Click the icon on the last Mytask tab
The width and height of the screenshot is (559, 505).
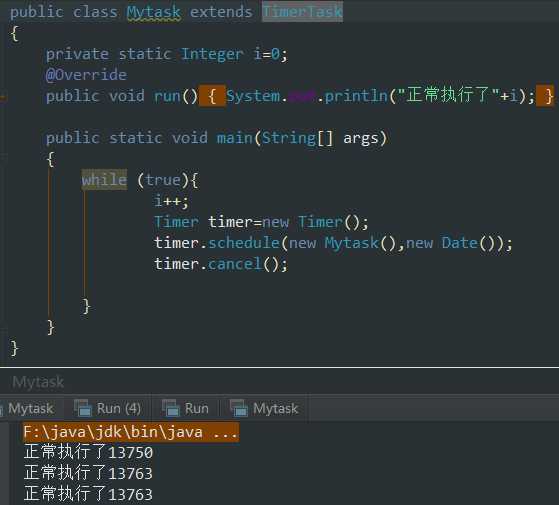(x=239, y=408)
